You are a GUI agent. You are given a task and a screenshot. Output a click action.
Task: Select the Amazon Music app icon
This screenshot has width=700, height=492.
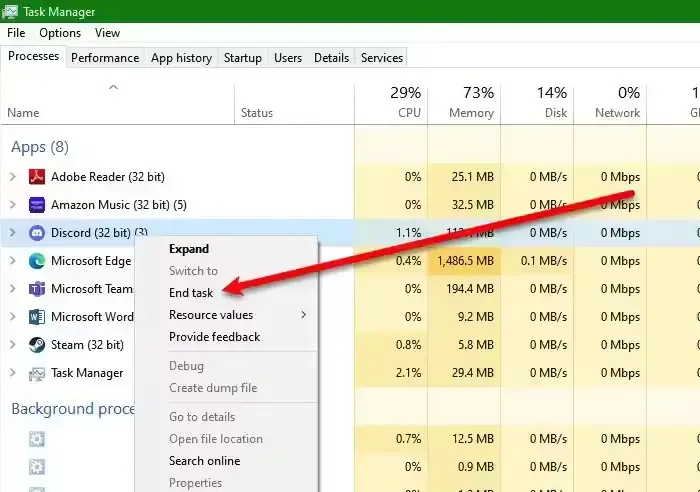(37, 205)
